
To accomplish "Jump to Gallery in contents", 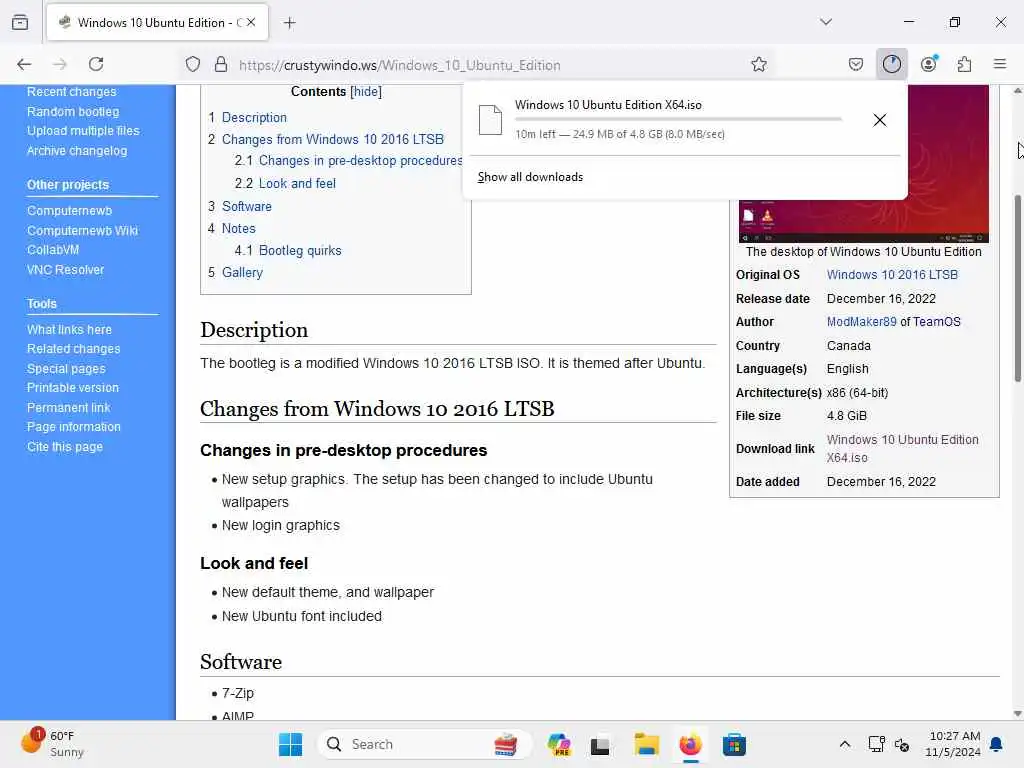I will tap(242, 272).
